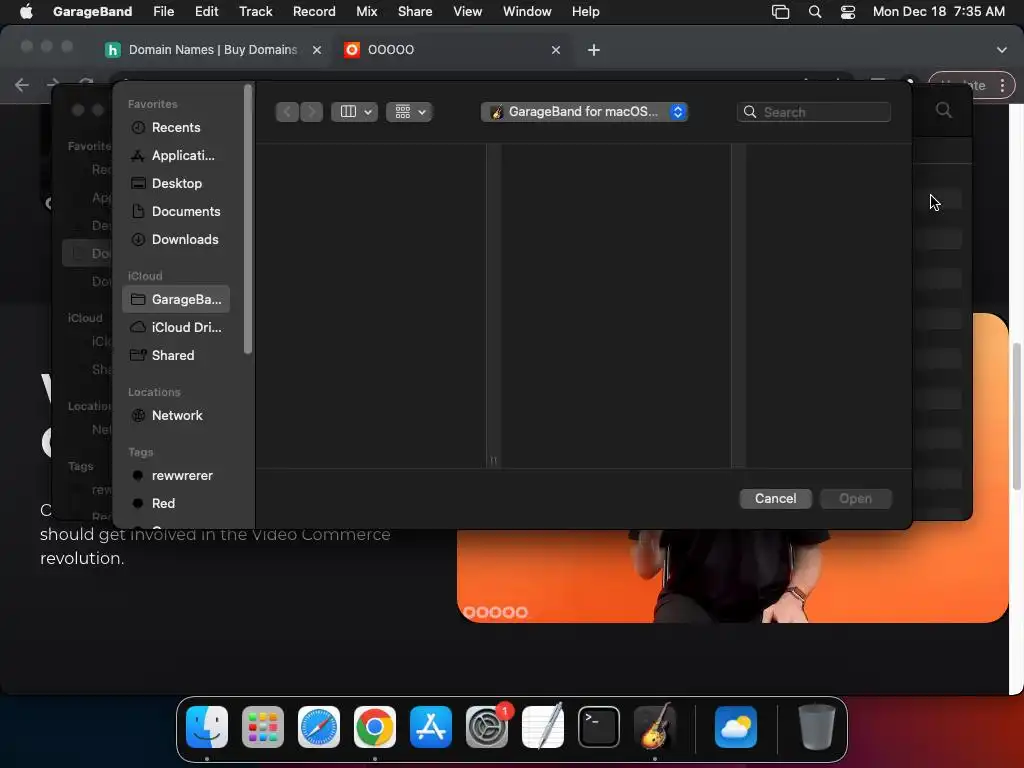Select the Red tag in the sidebar

[x=176, y=504]
